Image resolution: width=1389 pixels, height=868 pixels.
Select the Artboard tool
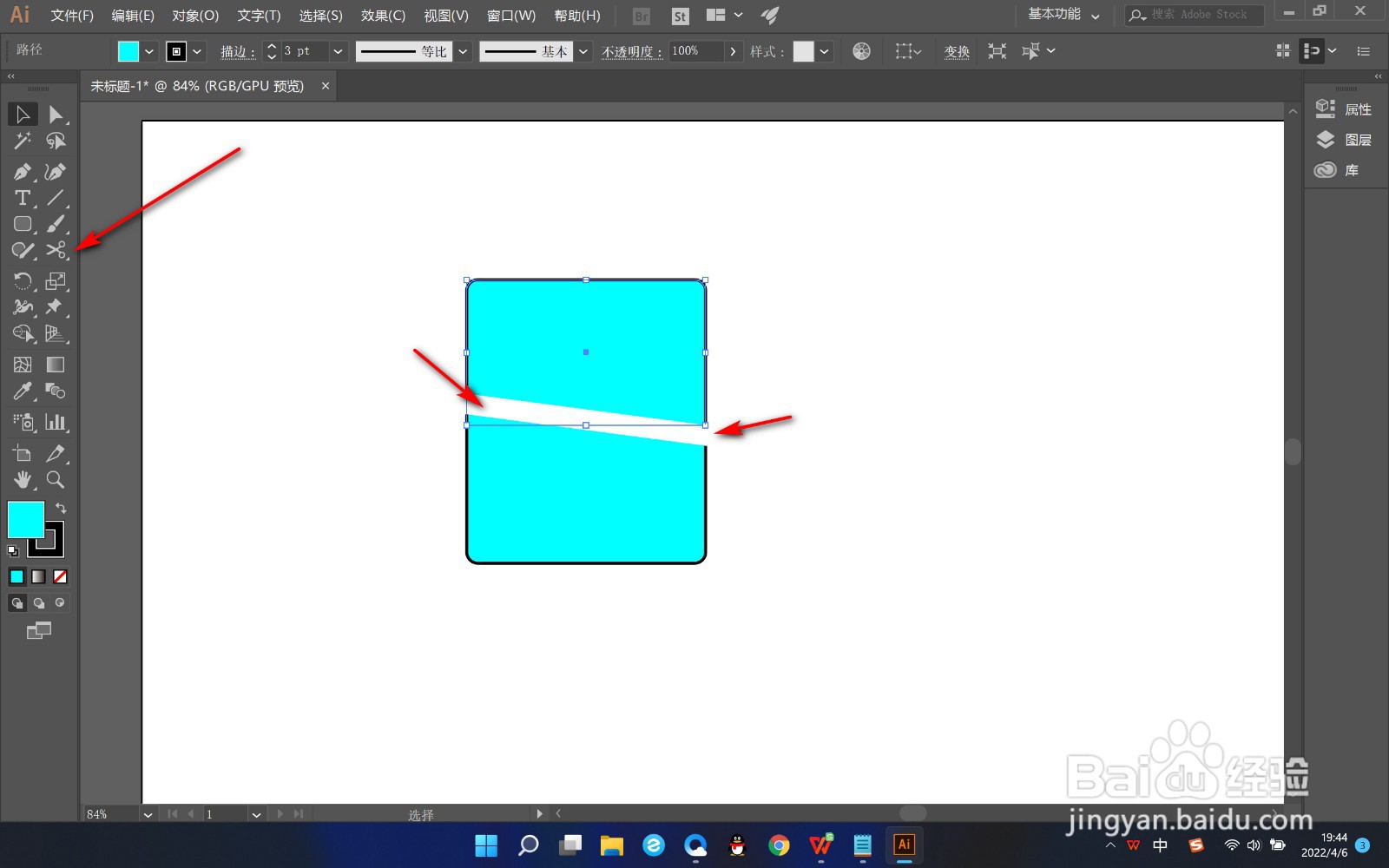[x=23, y=453]
